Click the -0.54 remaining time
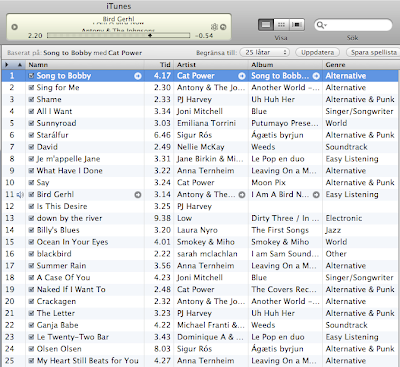 [x=204, y=35]
